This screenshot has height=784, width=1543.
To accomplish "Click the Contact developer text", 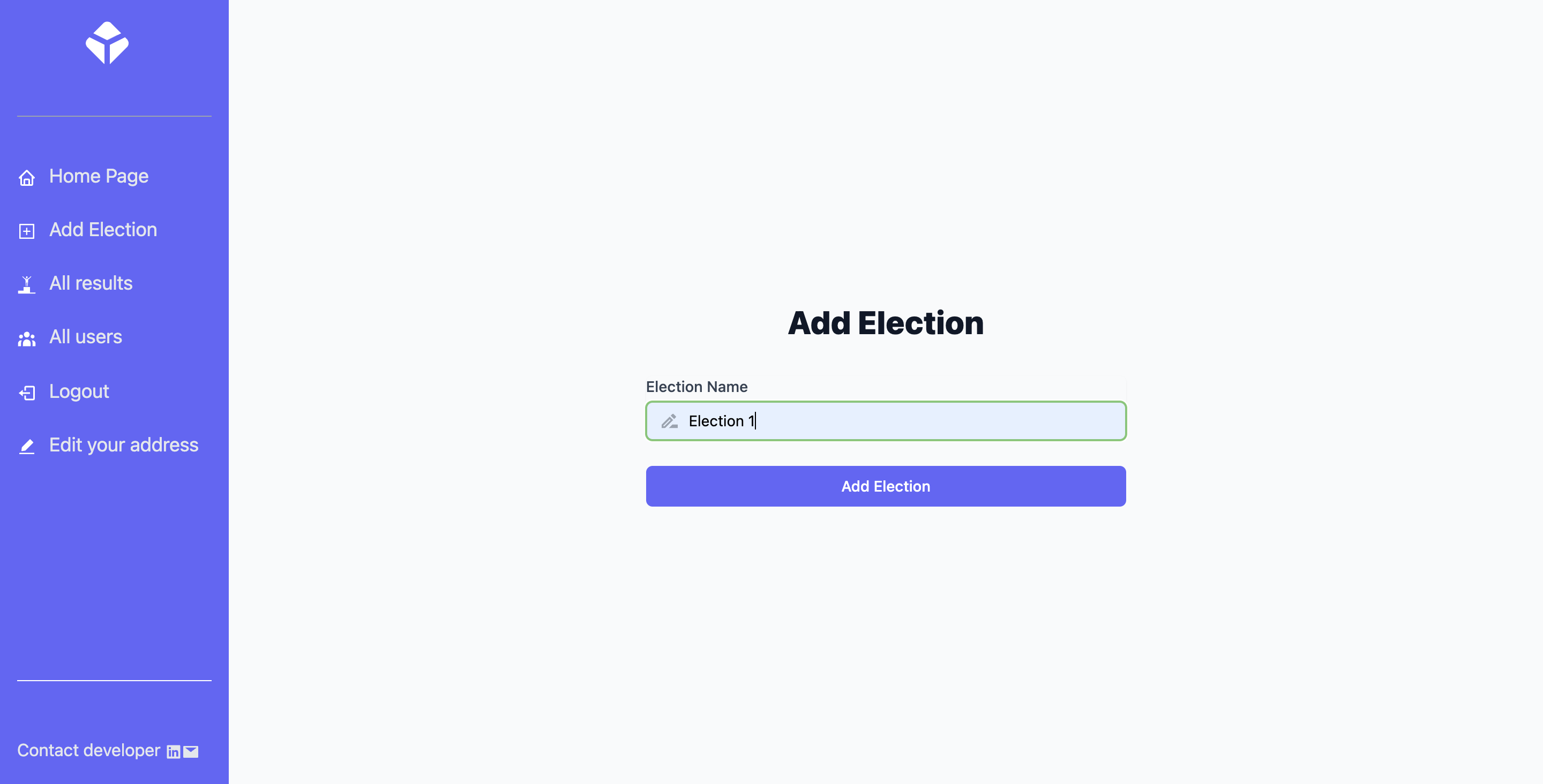I will pos(88,750).
